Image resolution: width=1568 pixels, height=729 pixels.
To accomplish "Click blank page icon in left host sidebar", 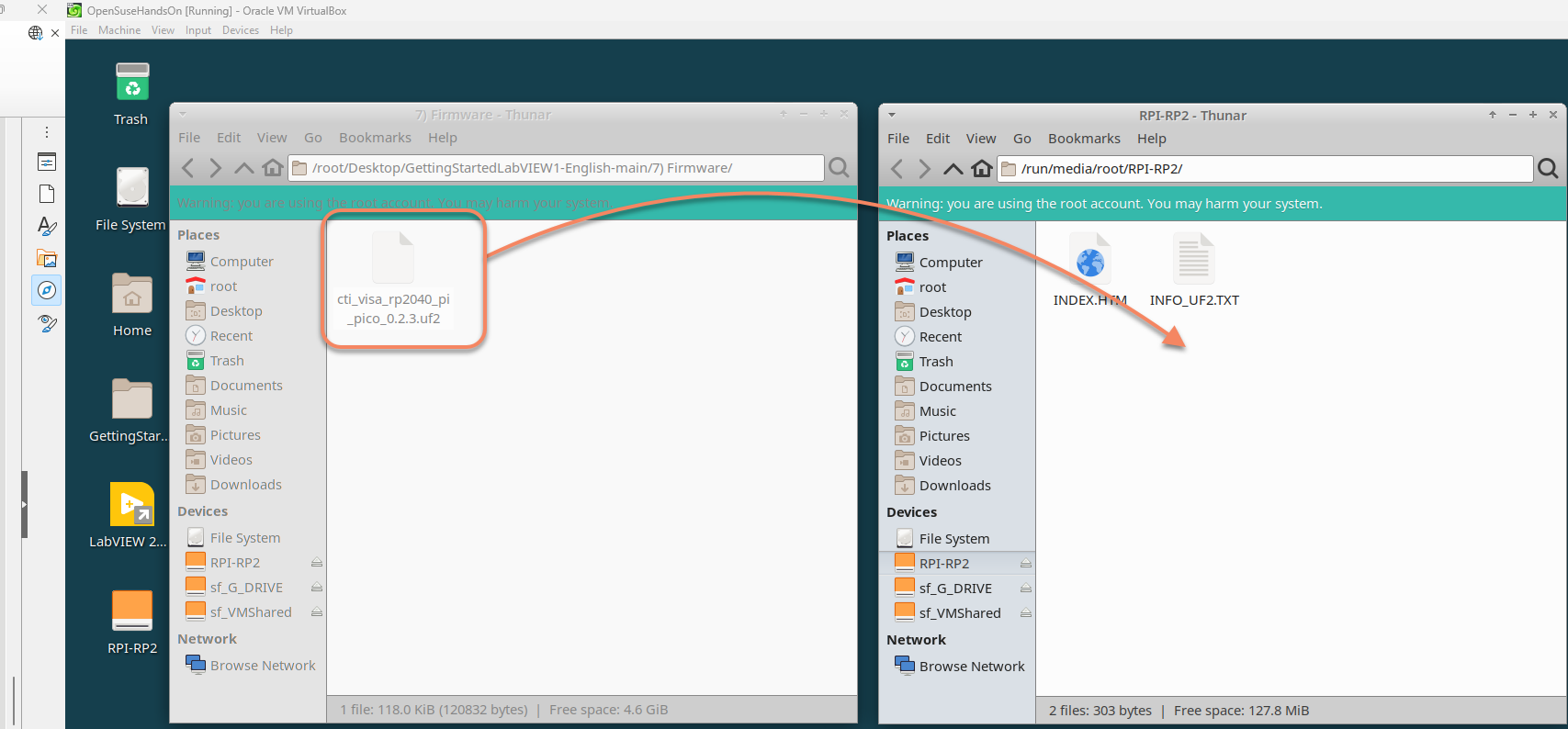I will point(47,194).
